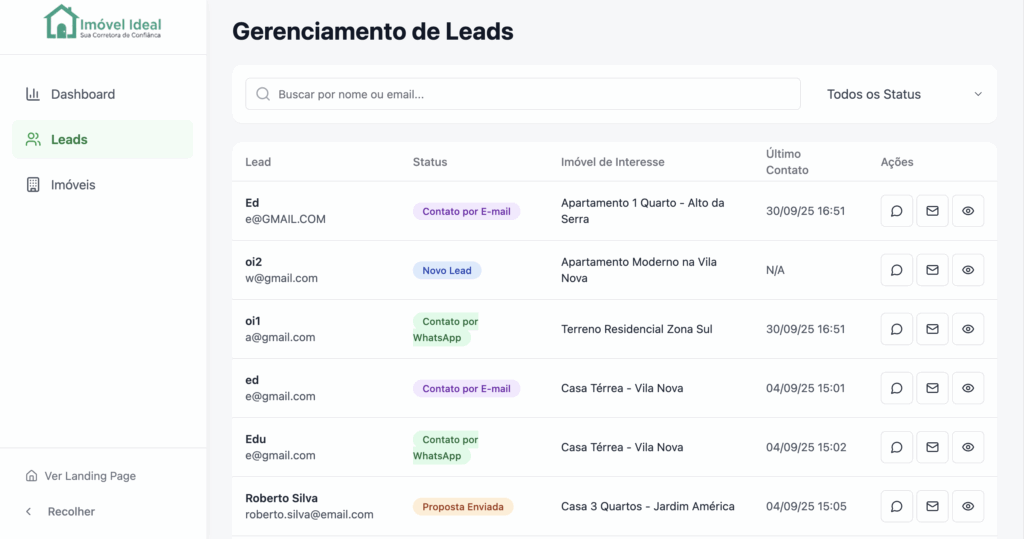Click the chat bubble icon for Roberto Silva
1024x539 pixels.
click(896, 506)
